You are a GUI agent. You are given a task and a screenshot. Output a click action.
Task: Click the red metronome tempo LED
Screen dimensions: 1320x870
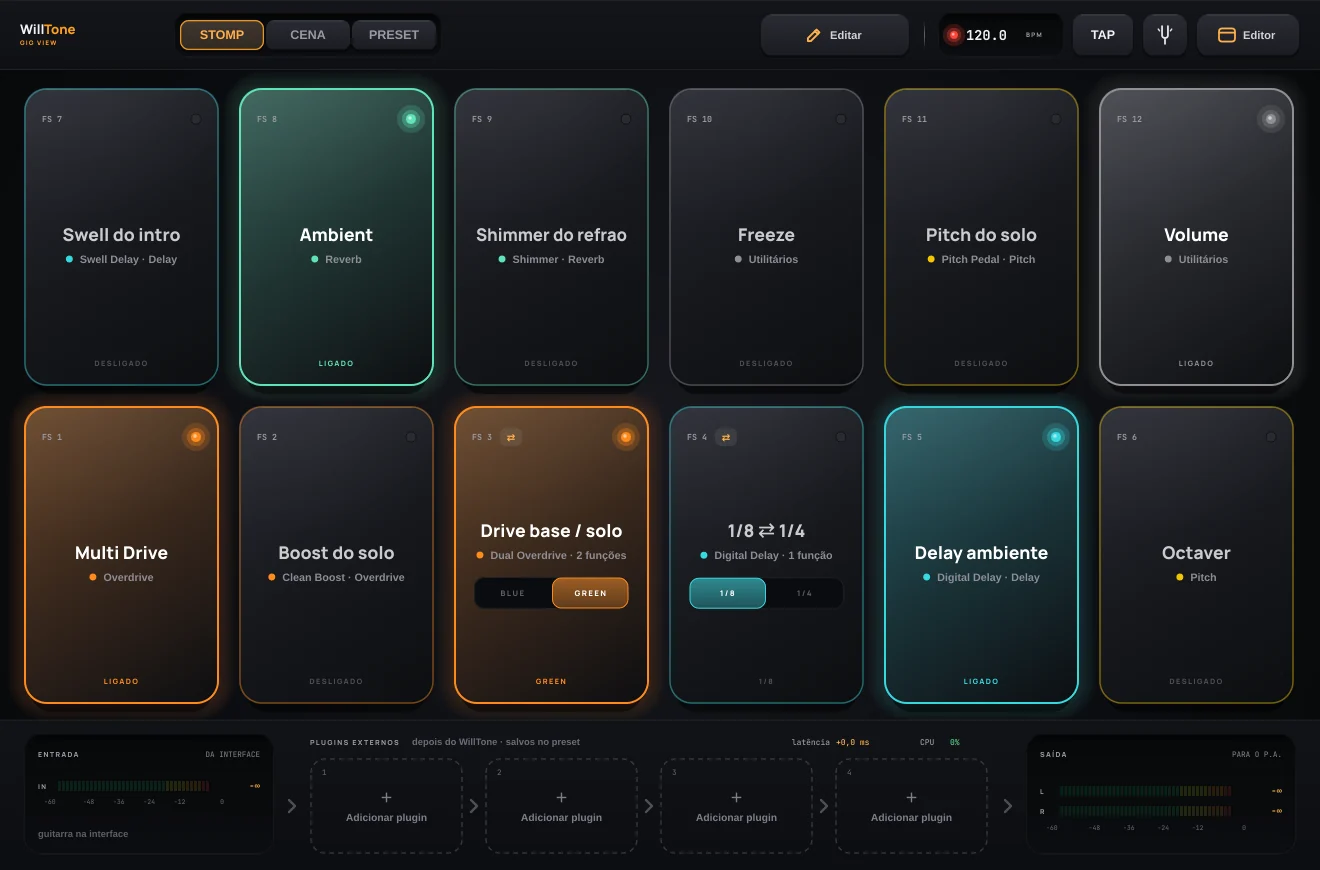pos(953,35)
